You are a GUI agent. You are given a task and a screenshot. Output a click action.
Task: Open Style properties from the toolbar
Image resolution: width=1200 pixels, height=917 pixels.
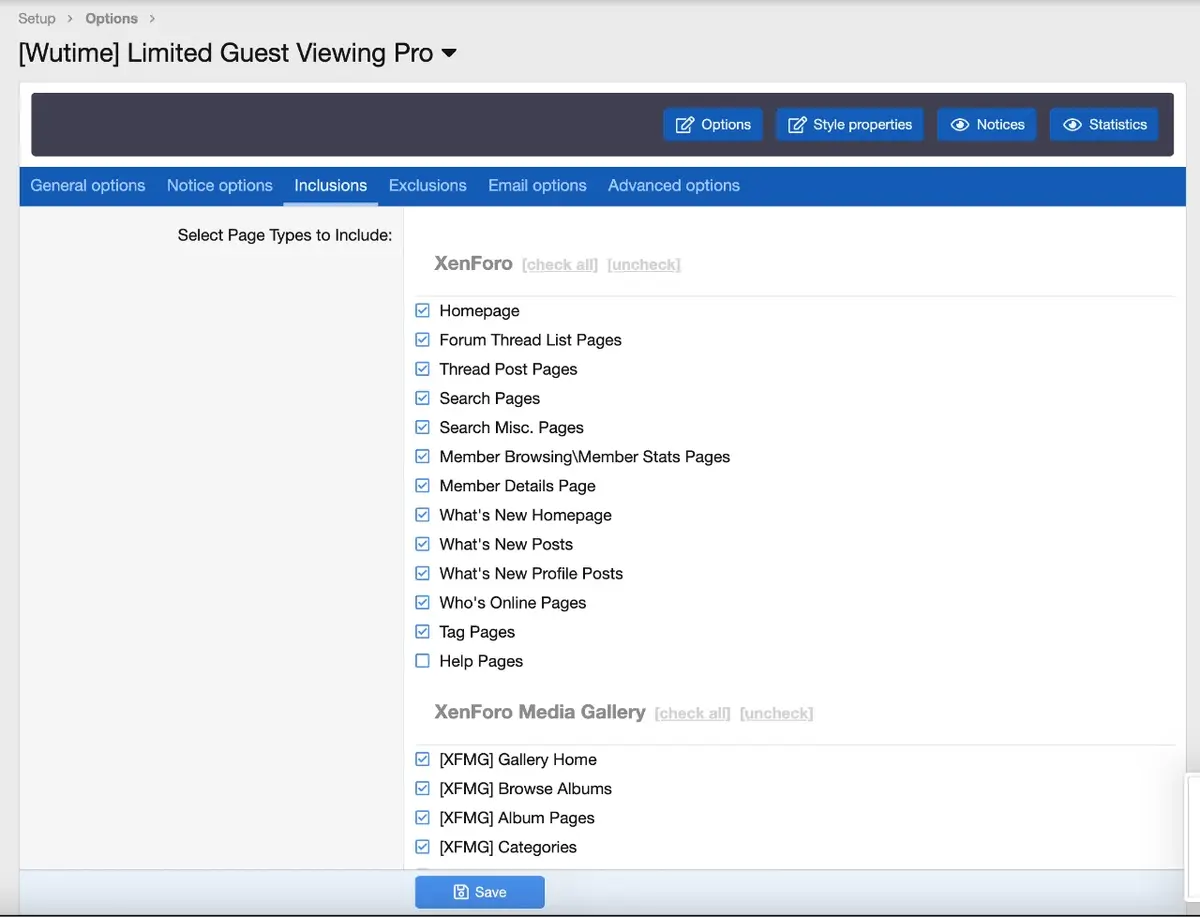[850, 125]
